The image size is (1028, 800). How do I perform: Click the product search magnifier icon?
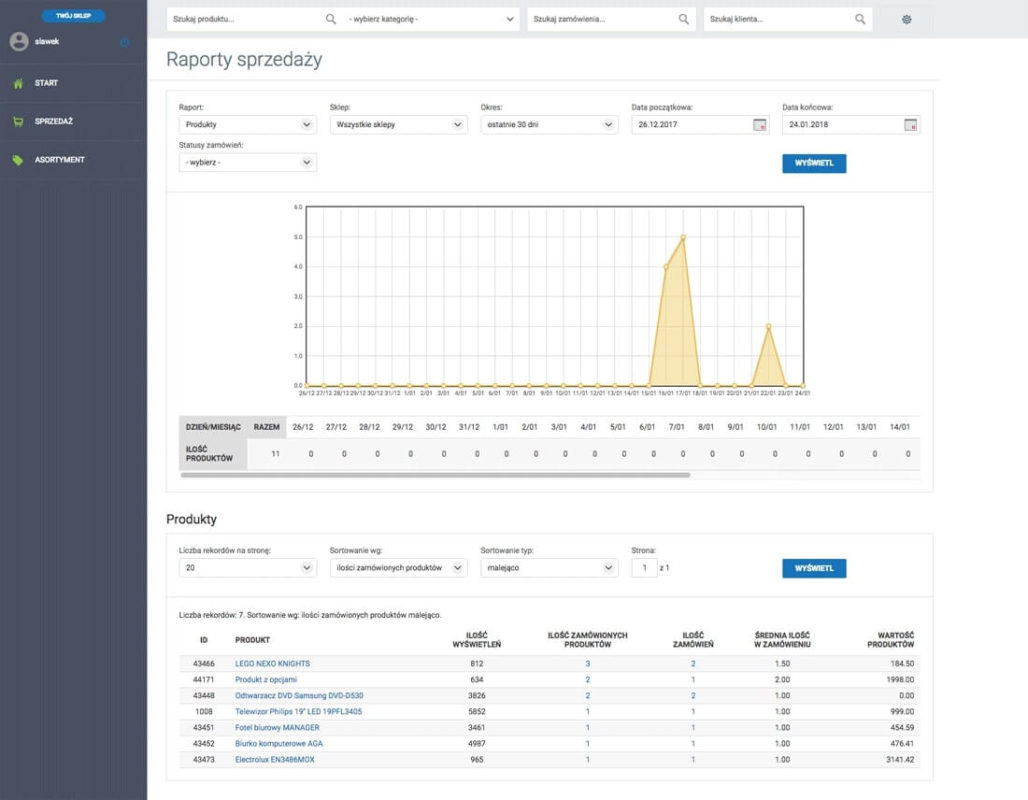tap(330, 19)
